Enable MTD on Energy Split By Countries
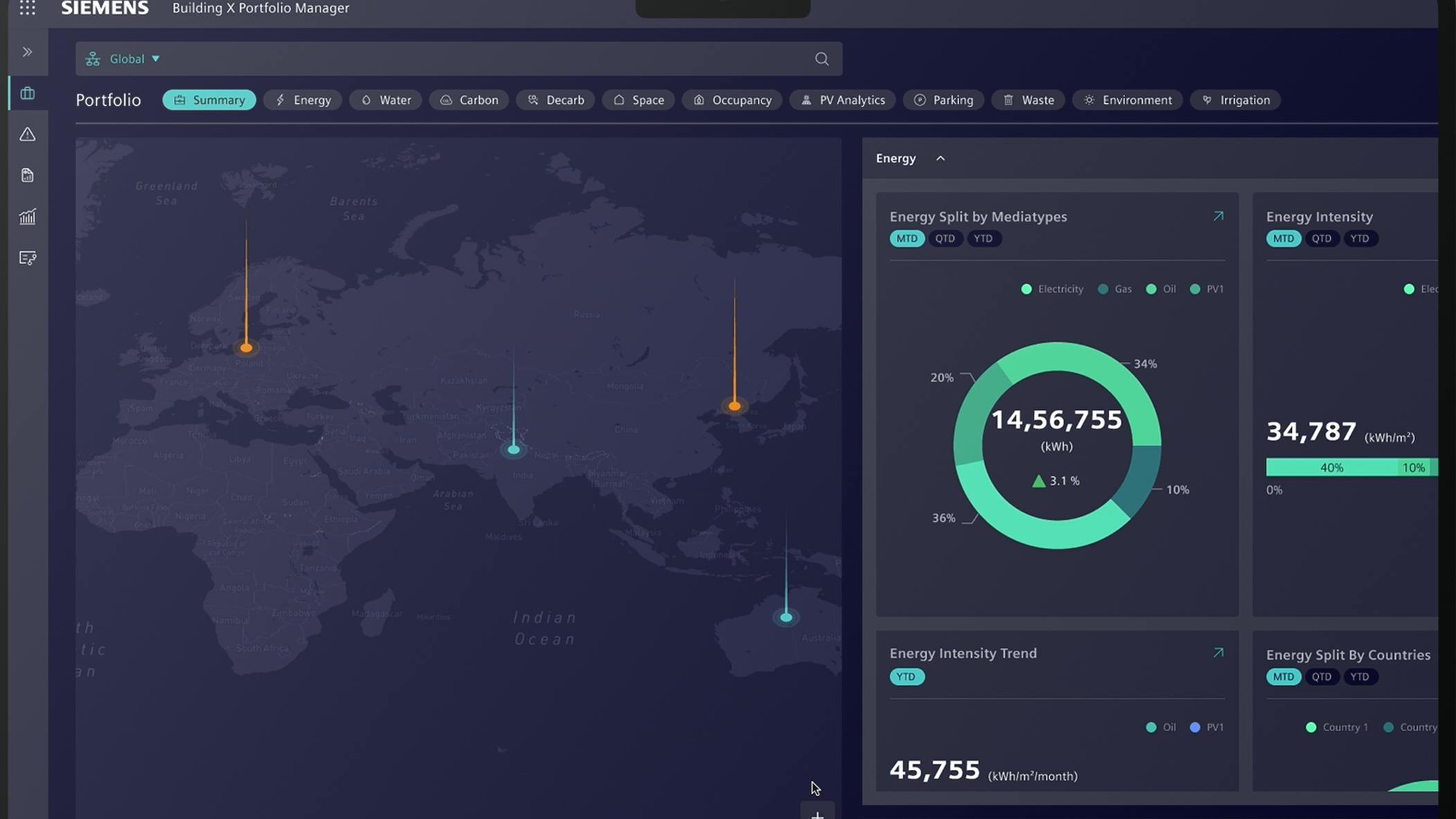The image size is (1456, 819). pyautogui.click(x=1283, y=676)
